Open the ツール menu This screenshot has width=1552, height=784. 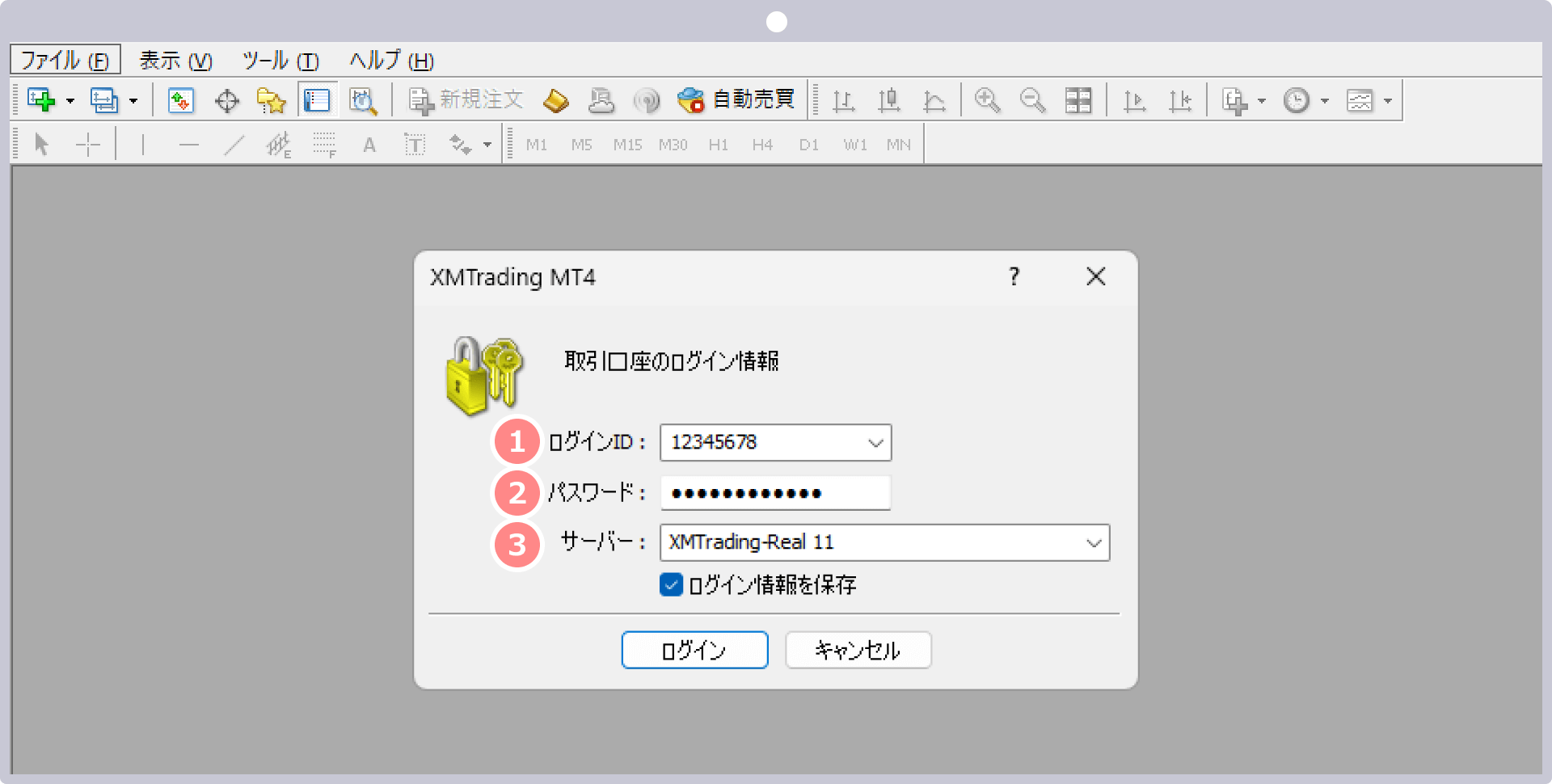click(279, 60)
